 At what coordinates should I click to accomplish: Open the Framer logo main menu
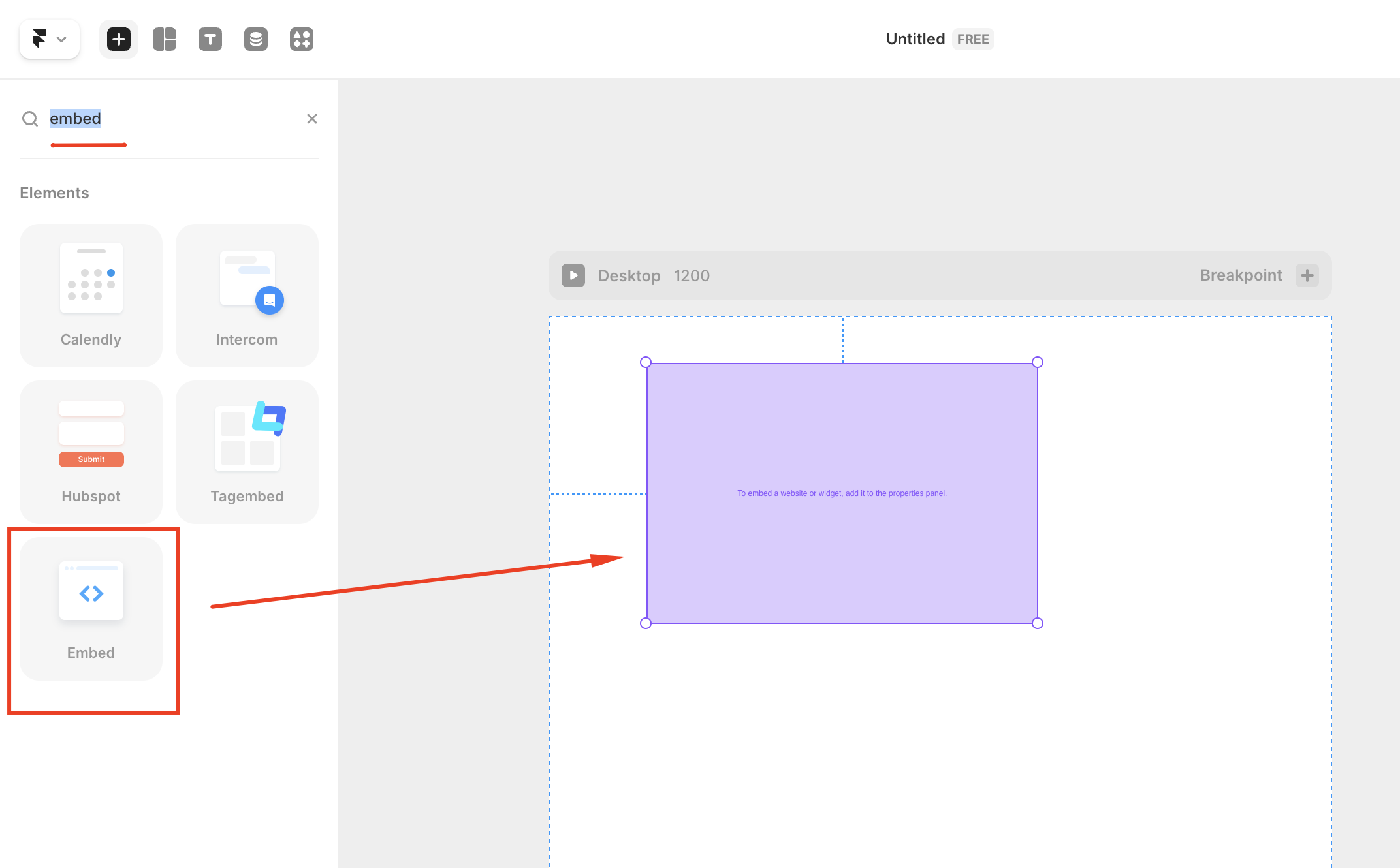tap(49, 39)
